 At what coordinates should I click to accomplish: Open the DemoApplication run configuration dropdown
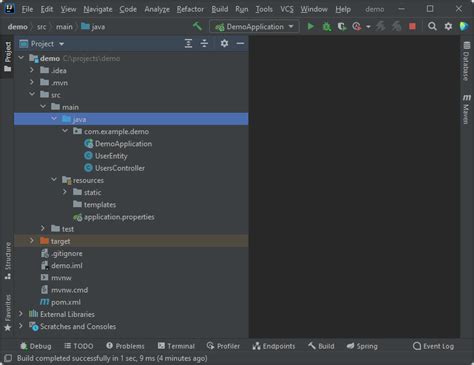click(x=254, y=27)
